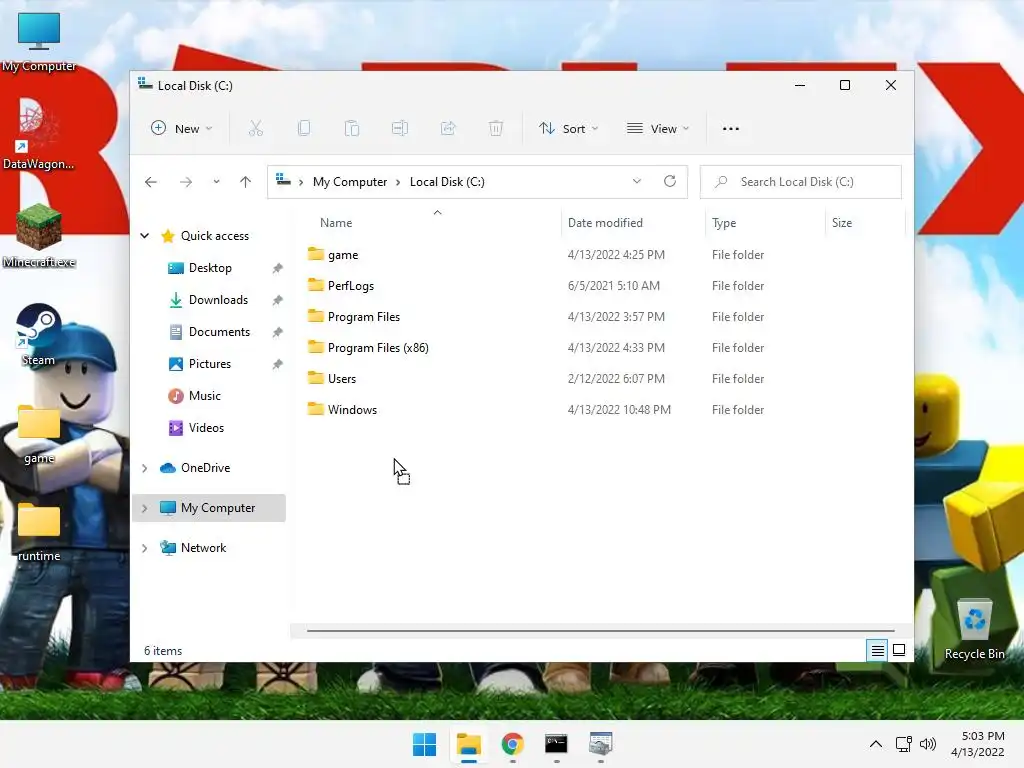Expand the My Computer tree node
Viewport: 1024px width, 768px height.
point(145,507)
